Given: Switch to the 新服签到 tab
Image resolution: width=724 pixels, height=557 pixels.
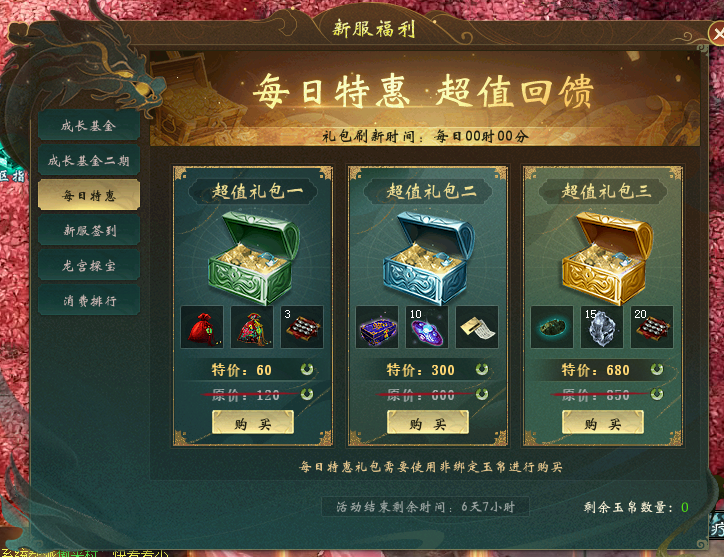Looking at the screenshot, I should (89, 230).
